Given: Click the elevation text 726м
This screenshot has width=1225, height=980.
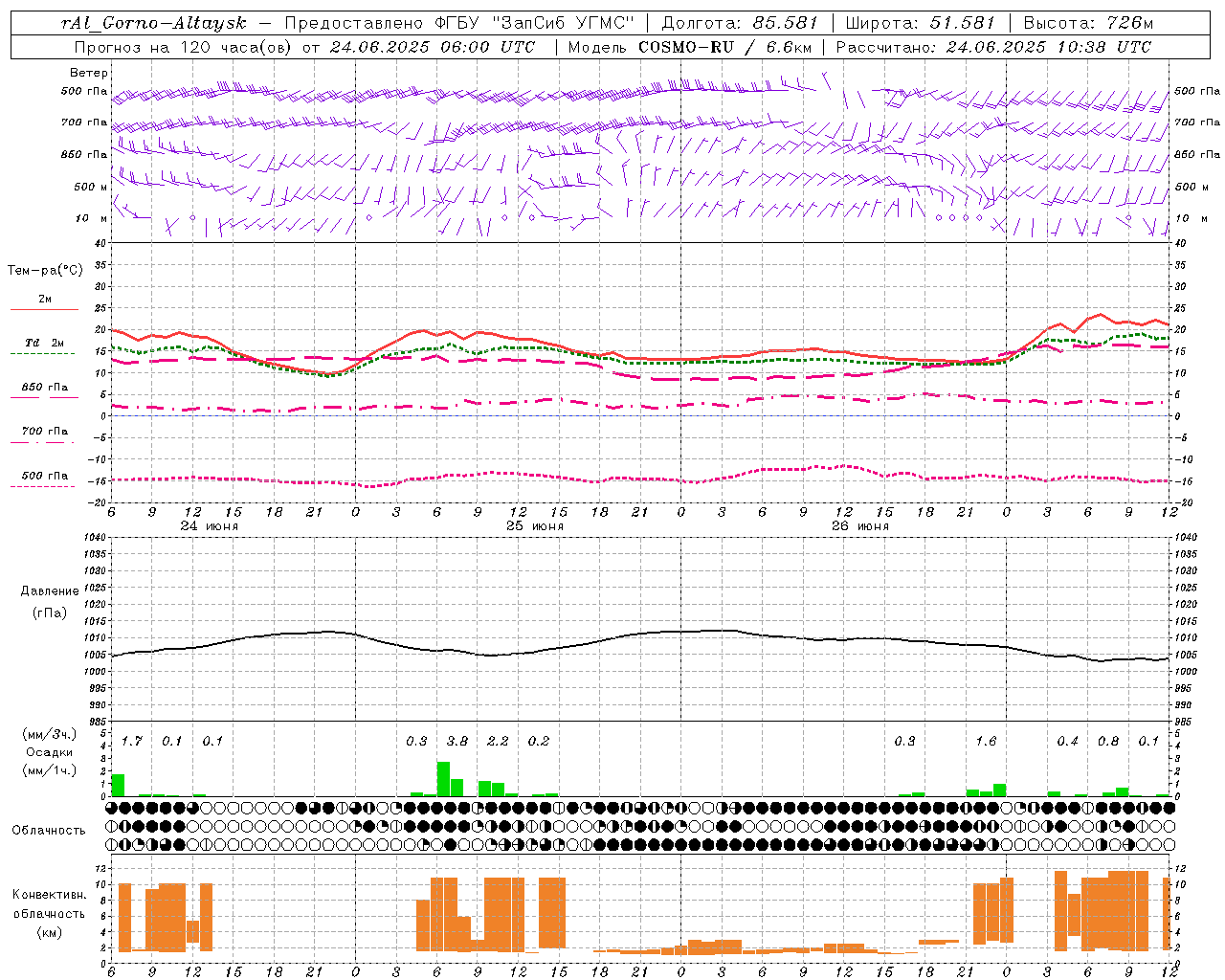Looking at the screenshot, I should 1128,23.
